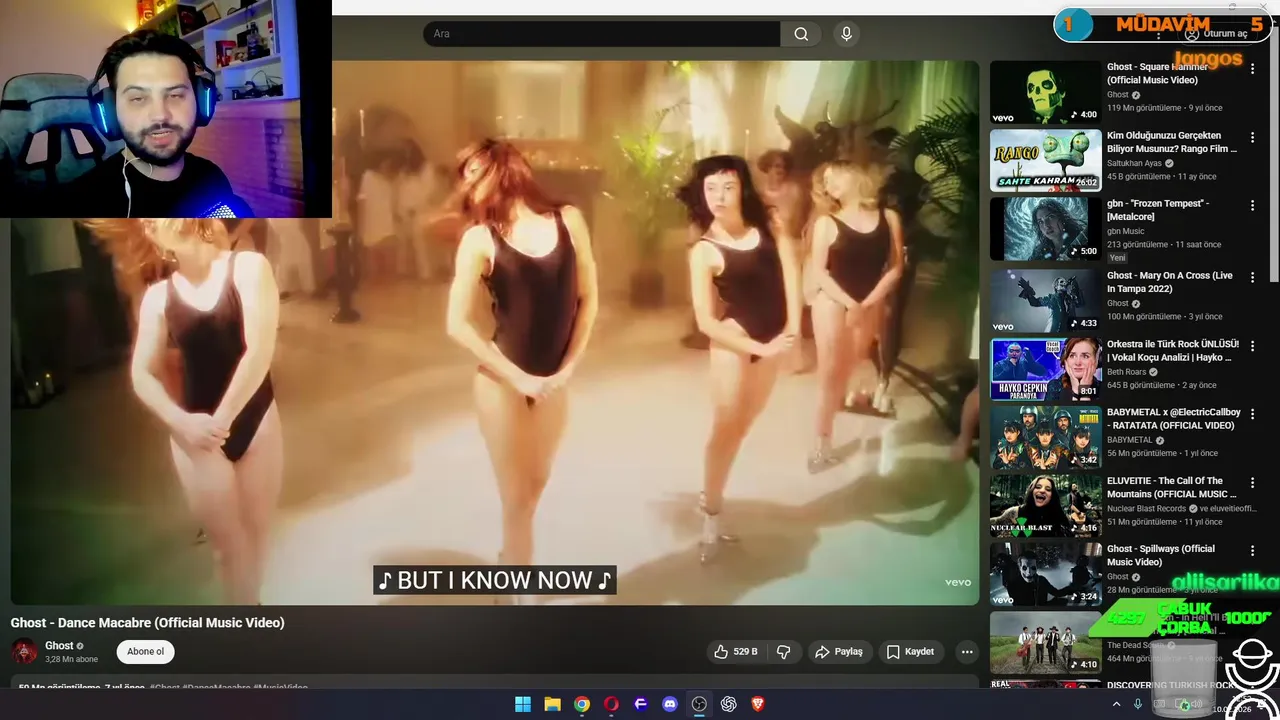Image resolution: width=1280 pixels, height=720 pixels.
Task: Click title ELUVEITIE - The Call Of The Mountains
Action: pos(1172,487)
